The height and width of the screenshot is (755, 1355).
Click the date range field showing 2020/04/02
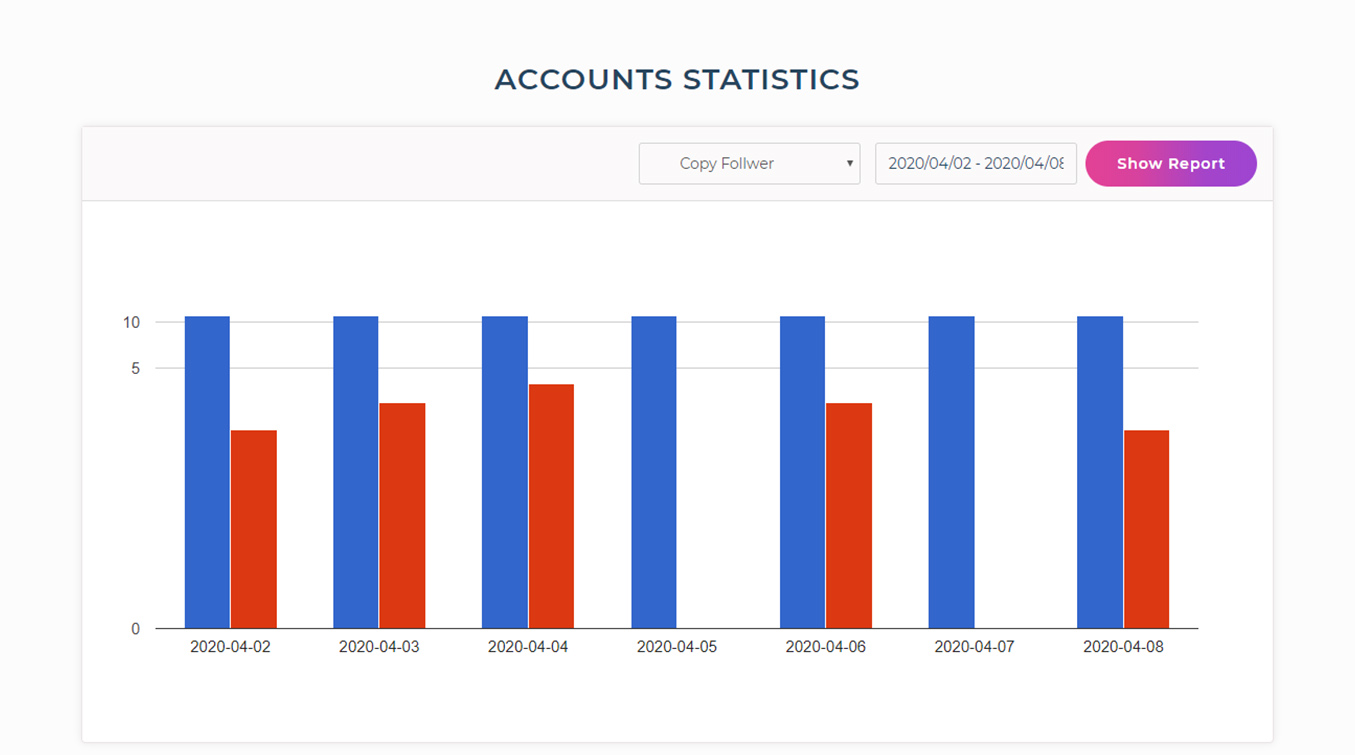pos(975,163)
